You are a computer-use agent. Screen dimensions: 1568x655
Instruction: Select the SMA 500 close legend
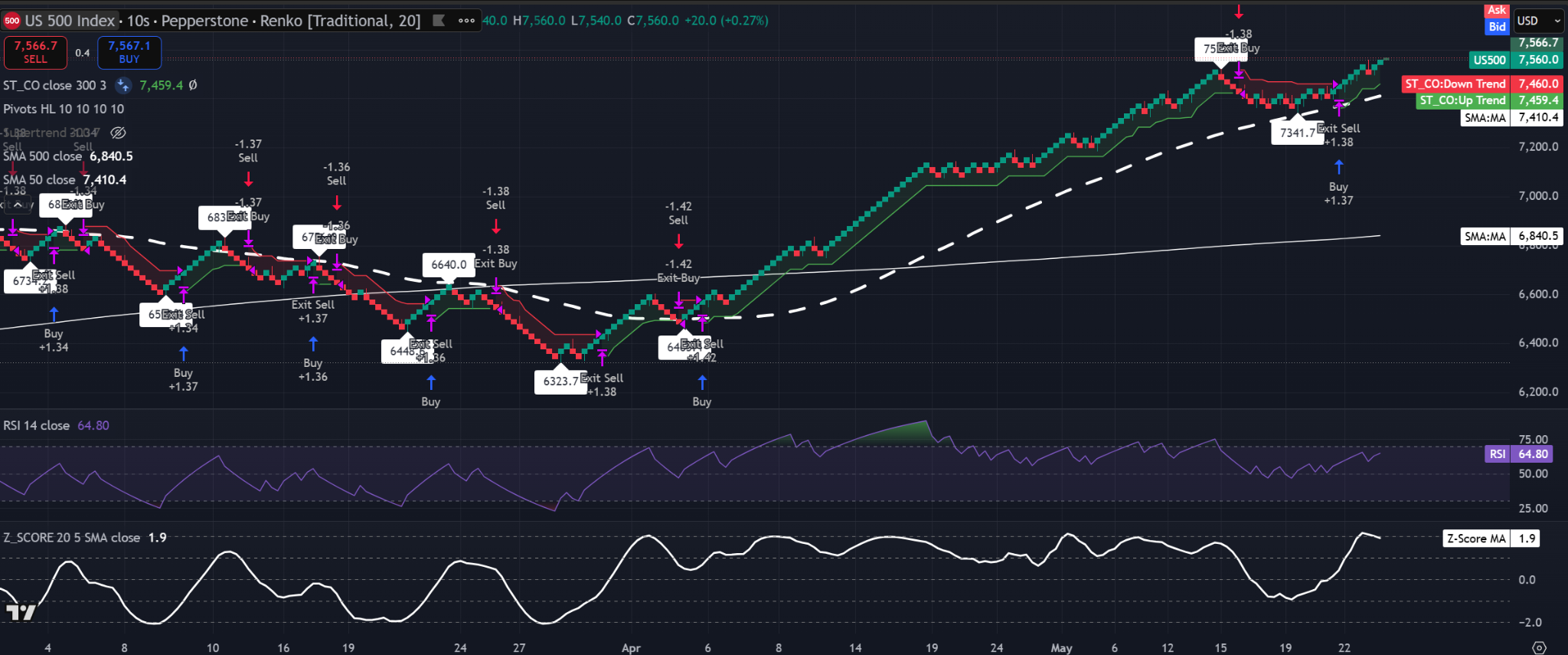(42, 156)
